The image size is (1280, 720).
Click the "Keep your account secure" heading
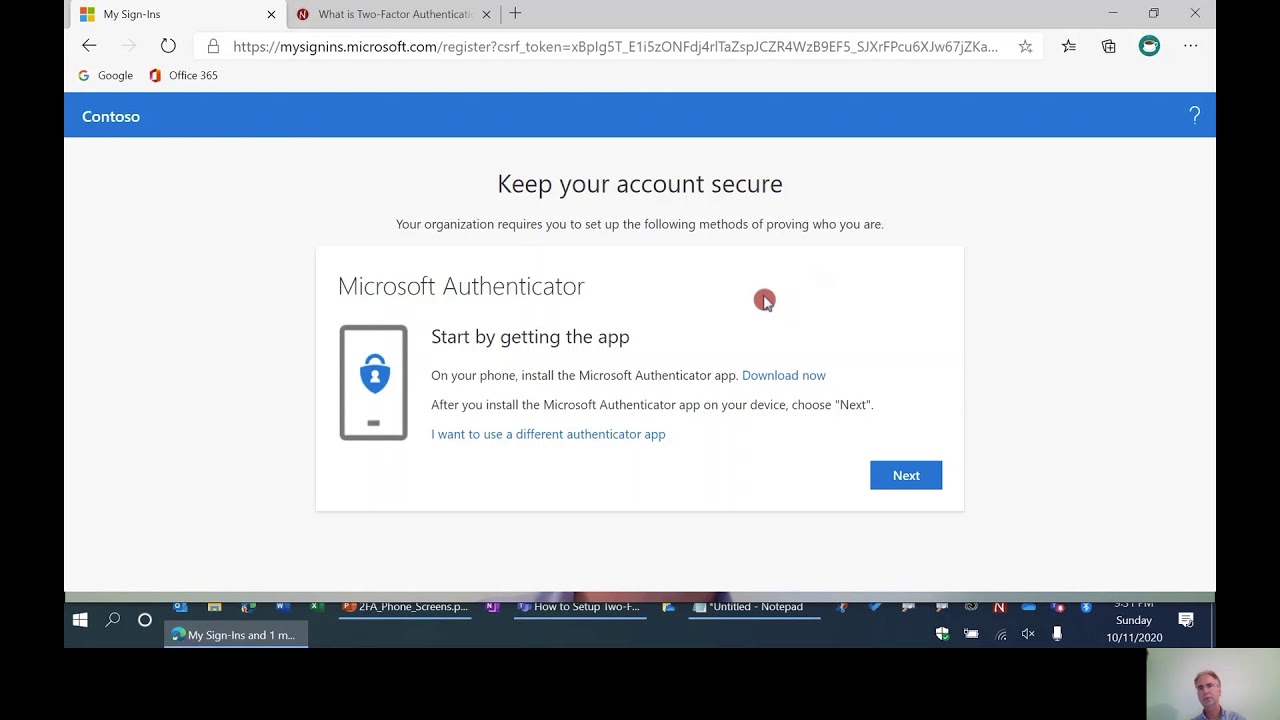[640, 184]
